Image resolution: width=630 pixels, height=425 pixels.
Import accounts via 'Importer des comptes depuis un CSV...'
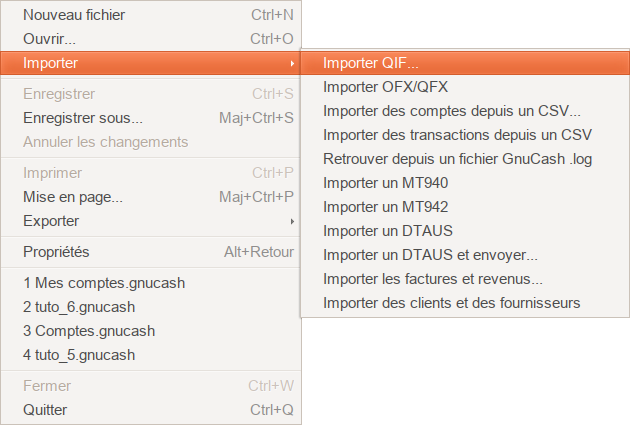tap(452, 111)
